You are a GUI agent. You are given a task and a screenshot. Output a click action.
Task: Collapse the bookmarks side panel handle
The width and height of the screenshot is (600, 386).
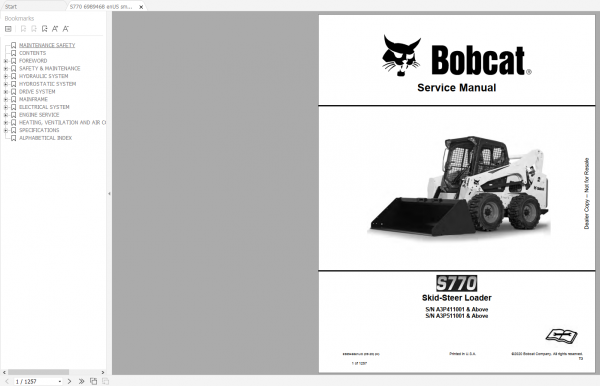pos(109,194)
